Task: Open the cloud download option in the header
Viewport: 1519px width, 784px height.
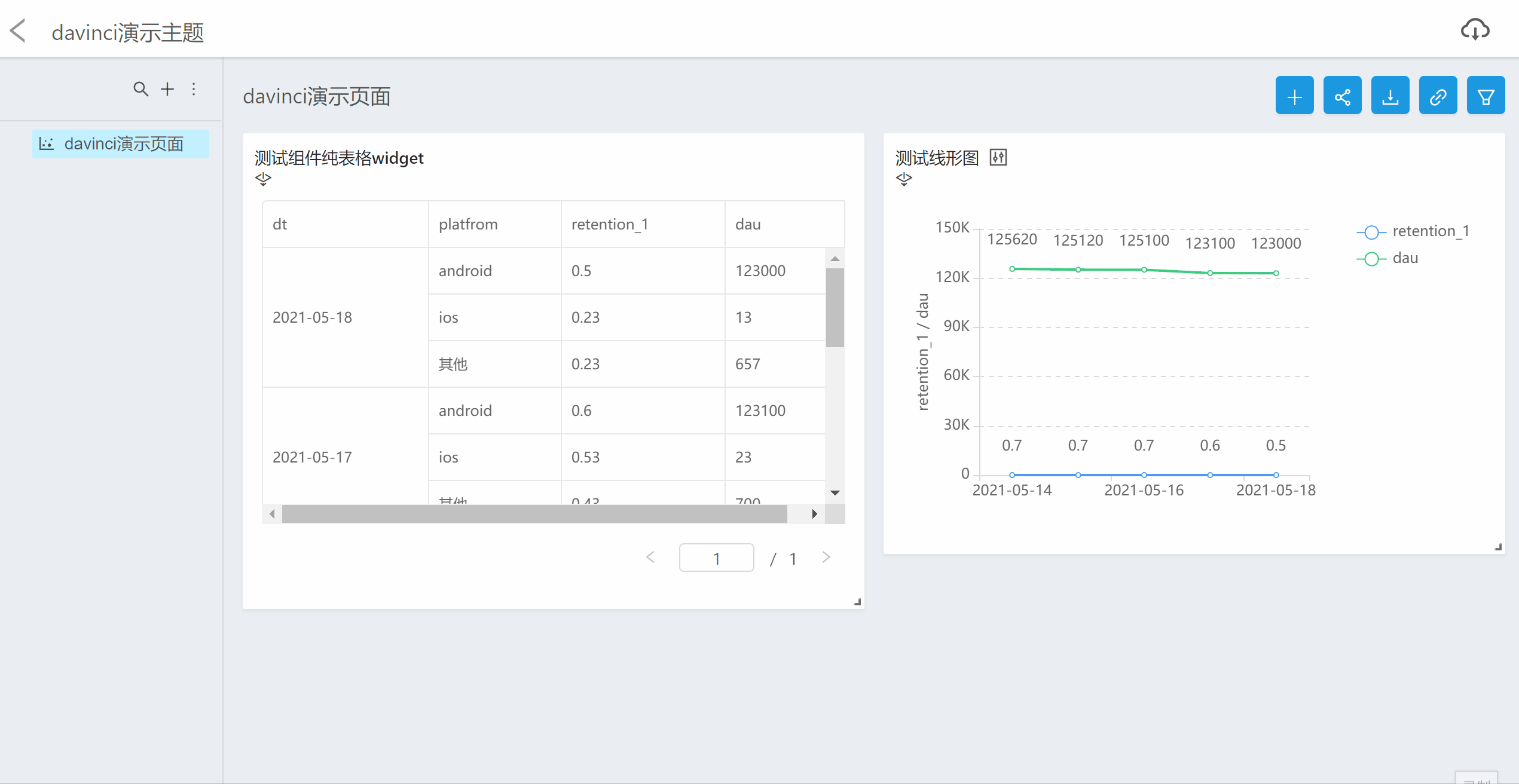Action: pyautogui.click(x=1475, y=30)
